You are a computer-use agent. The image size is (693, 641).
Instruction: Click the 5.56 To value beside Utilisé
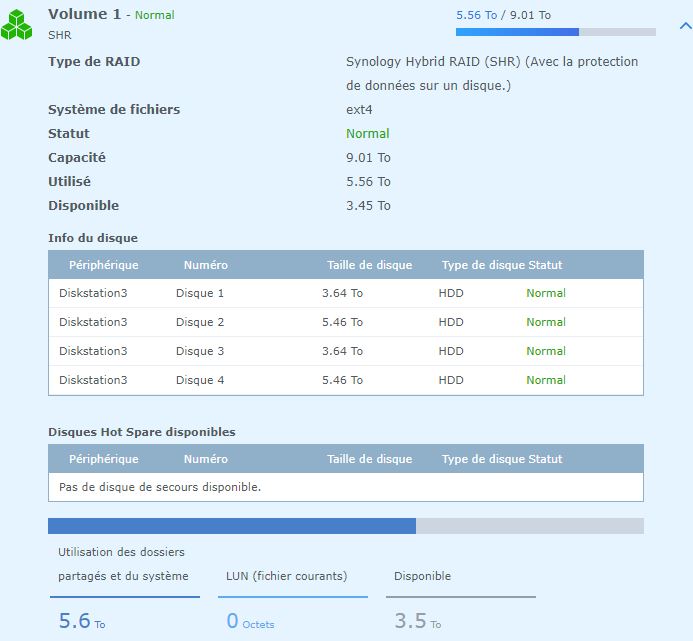point(368,182)
